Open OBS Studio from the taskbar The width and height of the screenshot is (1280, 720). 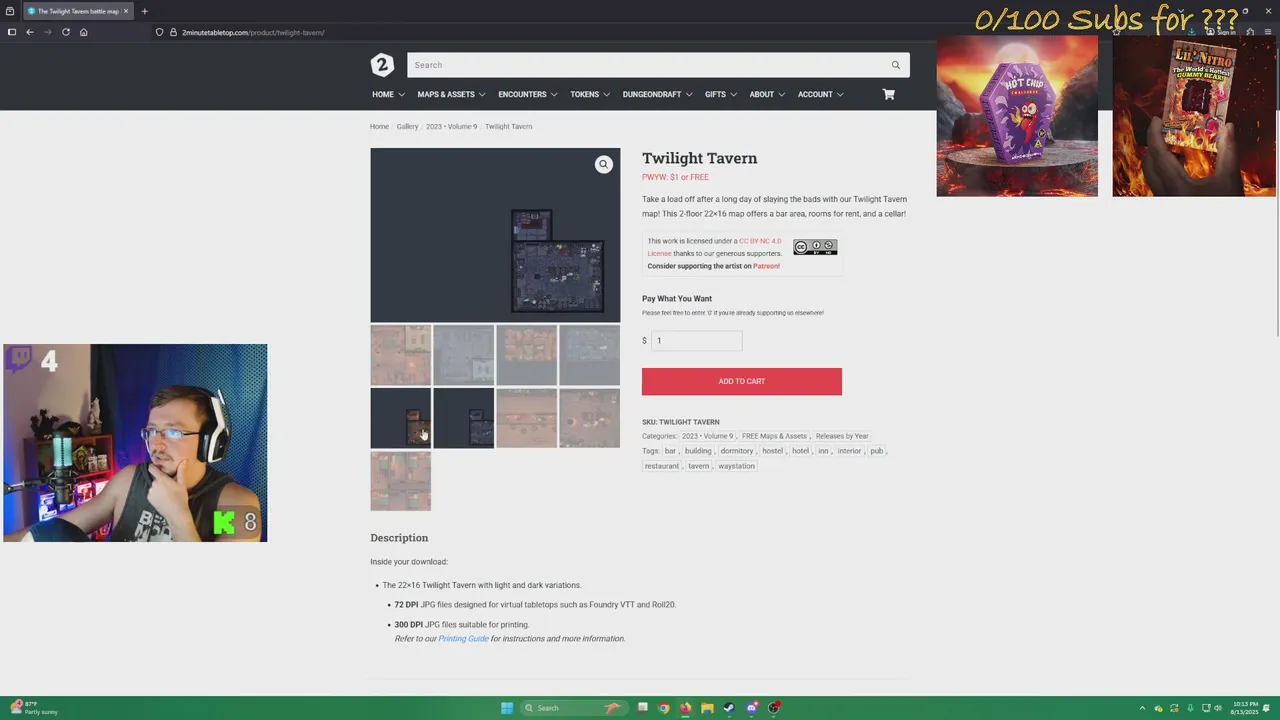774,708
